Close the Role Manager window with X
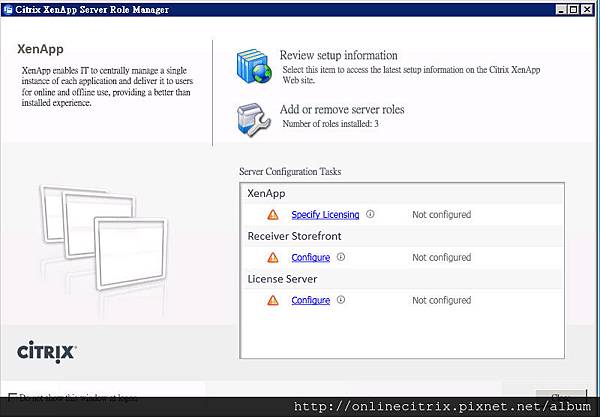 click(587, 10)
